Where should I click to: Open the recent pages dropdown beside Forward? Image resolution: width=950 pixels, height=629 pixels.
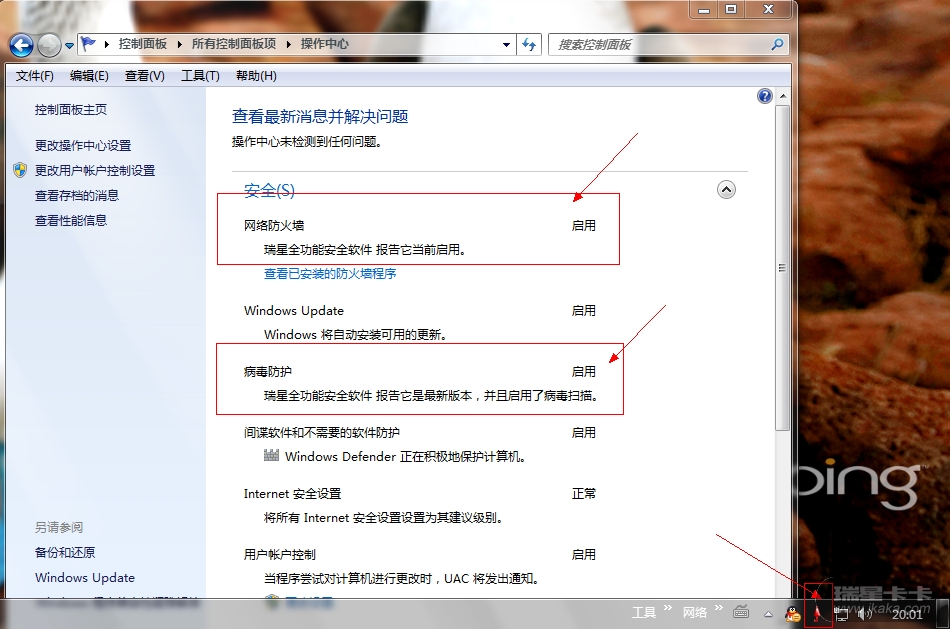pos(69,45)
